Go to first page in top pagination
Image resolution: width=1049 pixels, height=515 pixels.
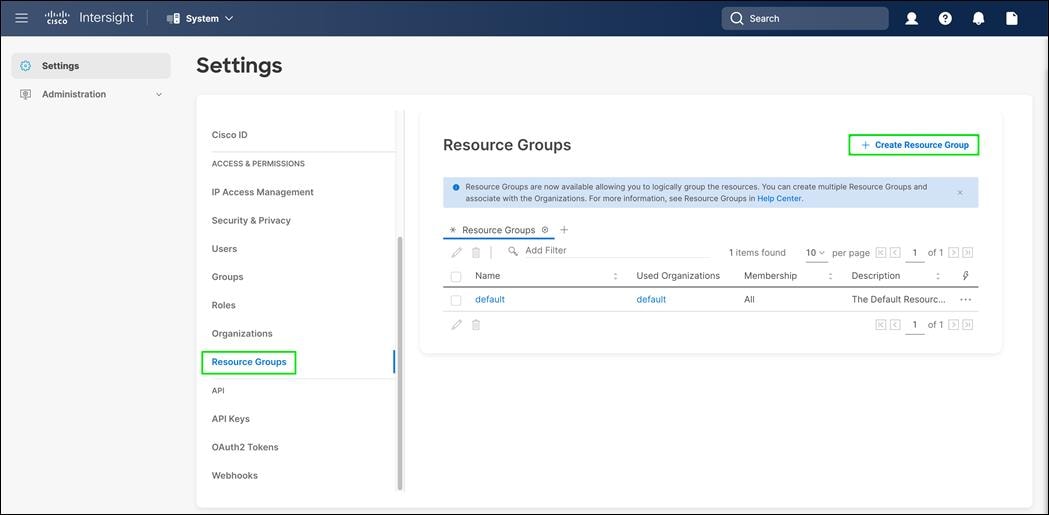880,253
